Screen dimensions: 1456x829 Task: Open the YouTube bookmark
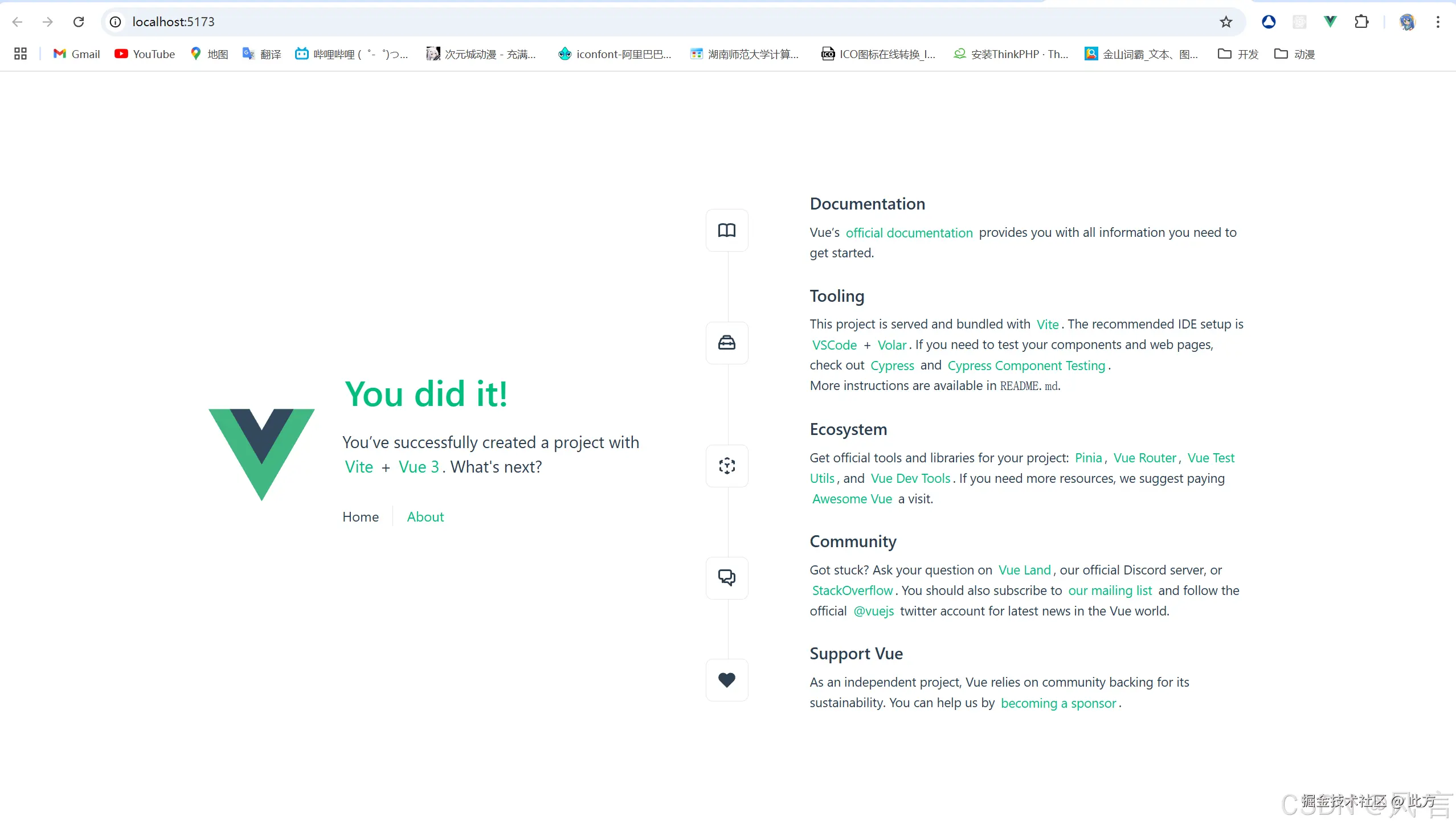click(145, 54)
